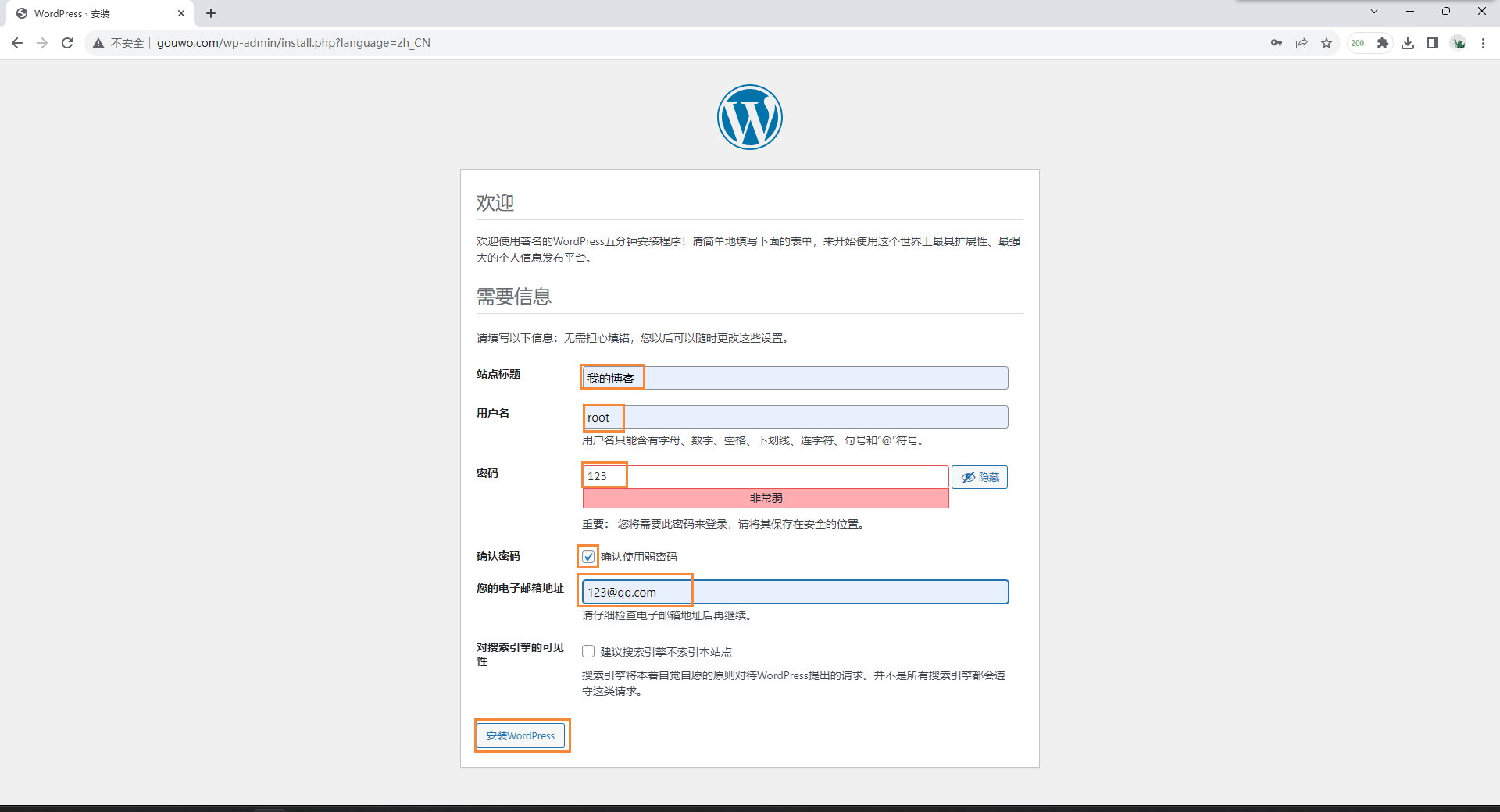Click the 确认密码 label
Screen dimensions: 1500x812
point(498,556)
